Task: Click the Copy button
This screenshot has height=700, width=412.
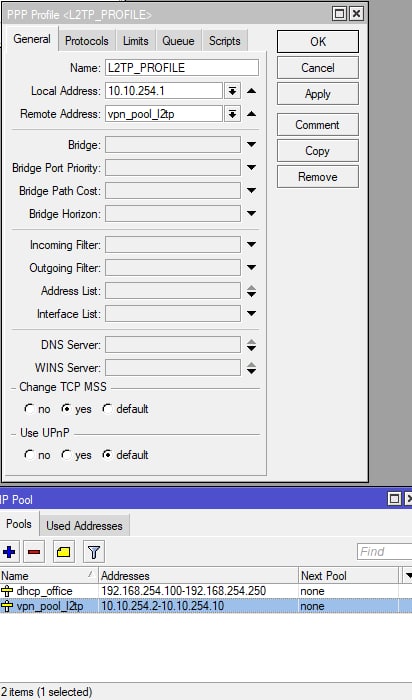Action: (x=318, y=151)
